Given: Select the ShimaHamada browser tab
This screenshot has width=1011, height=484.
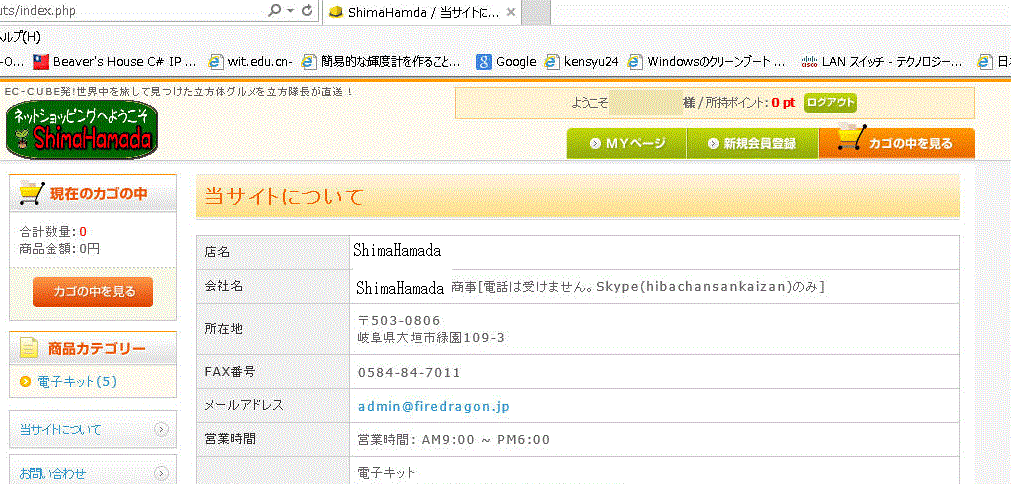Looking at the screenshot, I should pos(421,12).
